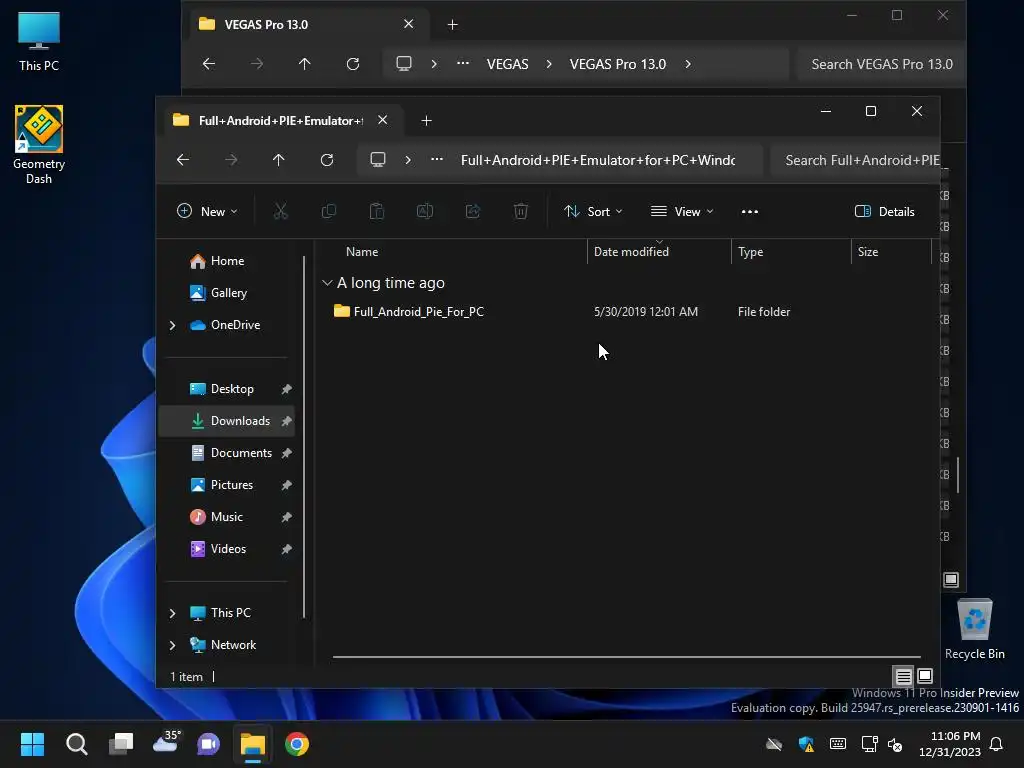This screenshot has width=1024, height=768.
Task: Click the Share icon in toolbar
Action: (x=473, y=211)
